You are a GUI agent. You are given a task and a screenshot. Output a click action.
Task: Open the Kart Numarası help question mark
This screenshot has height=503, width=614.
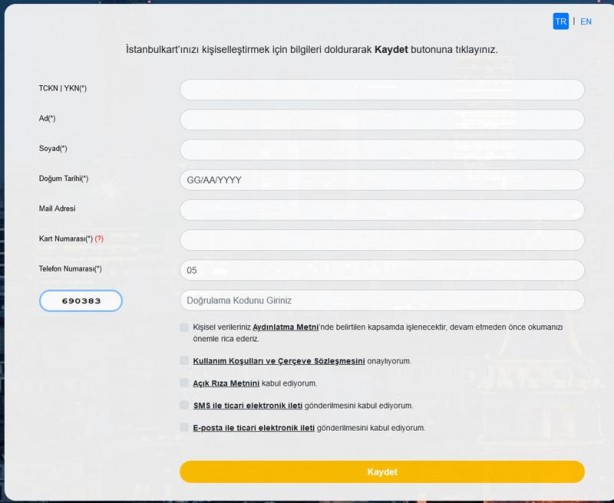click(99, 239)
